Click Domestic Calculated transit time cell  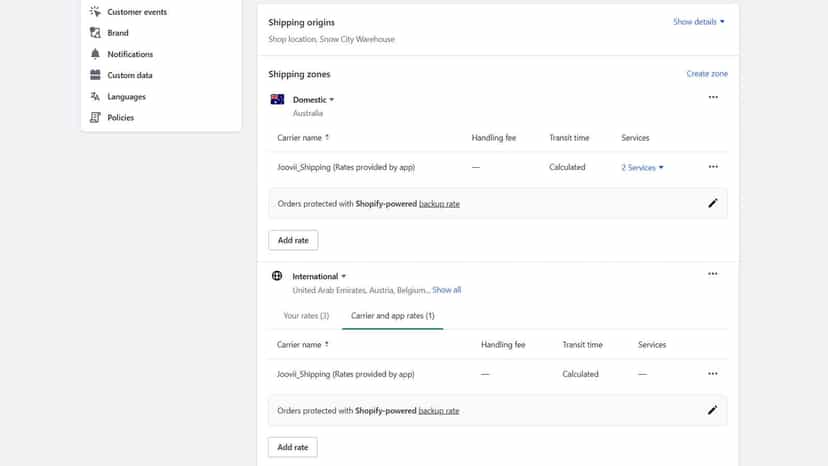pos(567,167)
